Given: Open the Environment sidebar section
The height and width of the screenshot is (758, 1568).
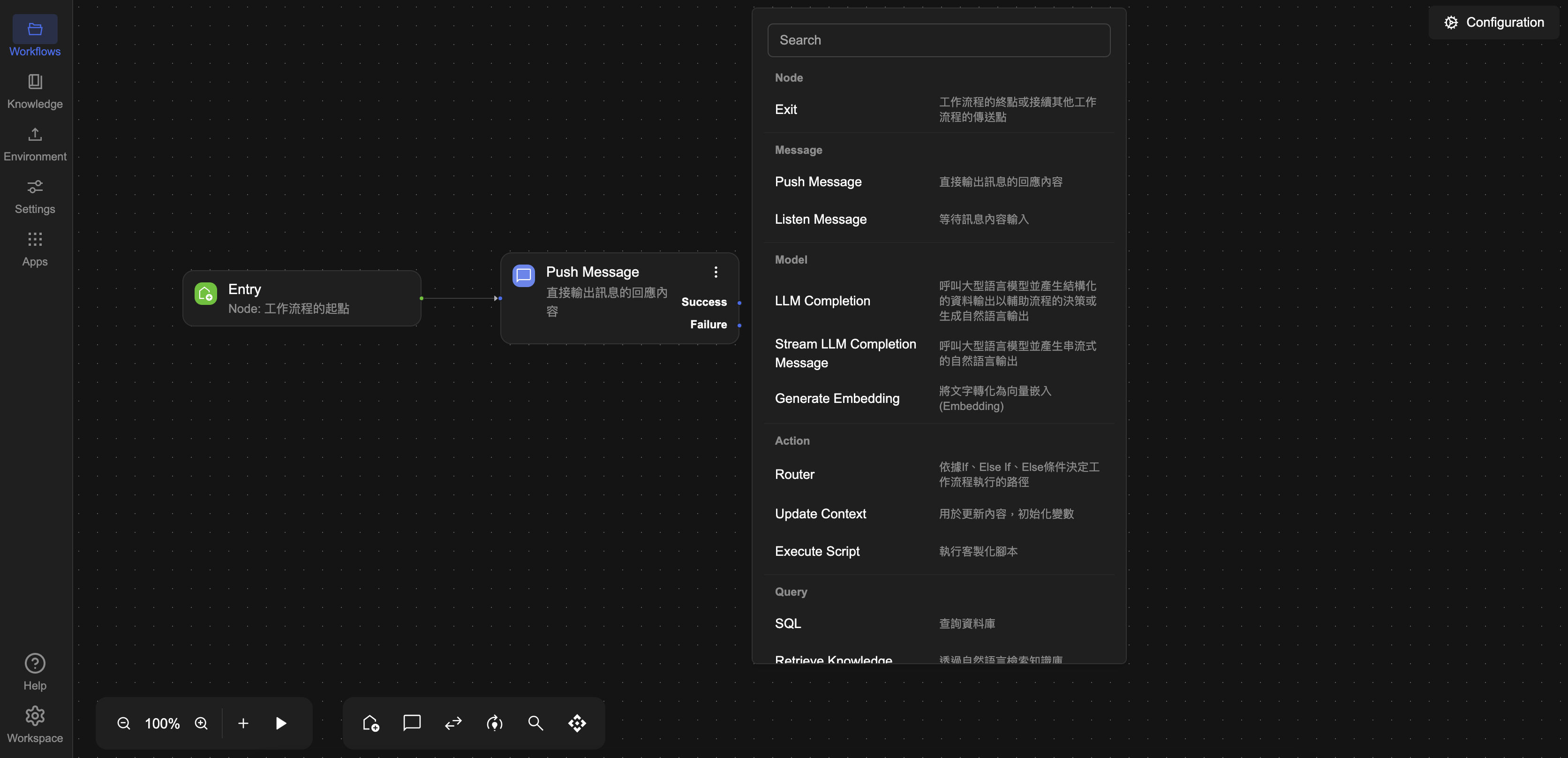Looking at the screenshot, I should click(x=35, y=144).
